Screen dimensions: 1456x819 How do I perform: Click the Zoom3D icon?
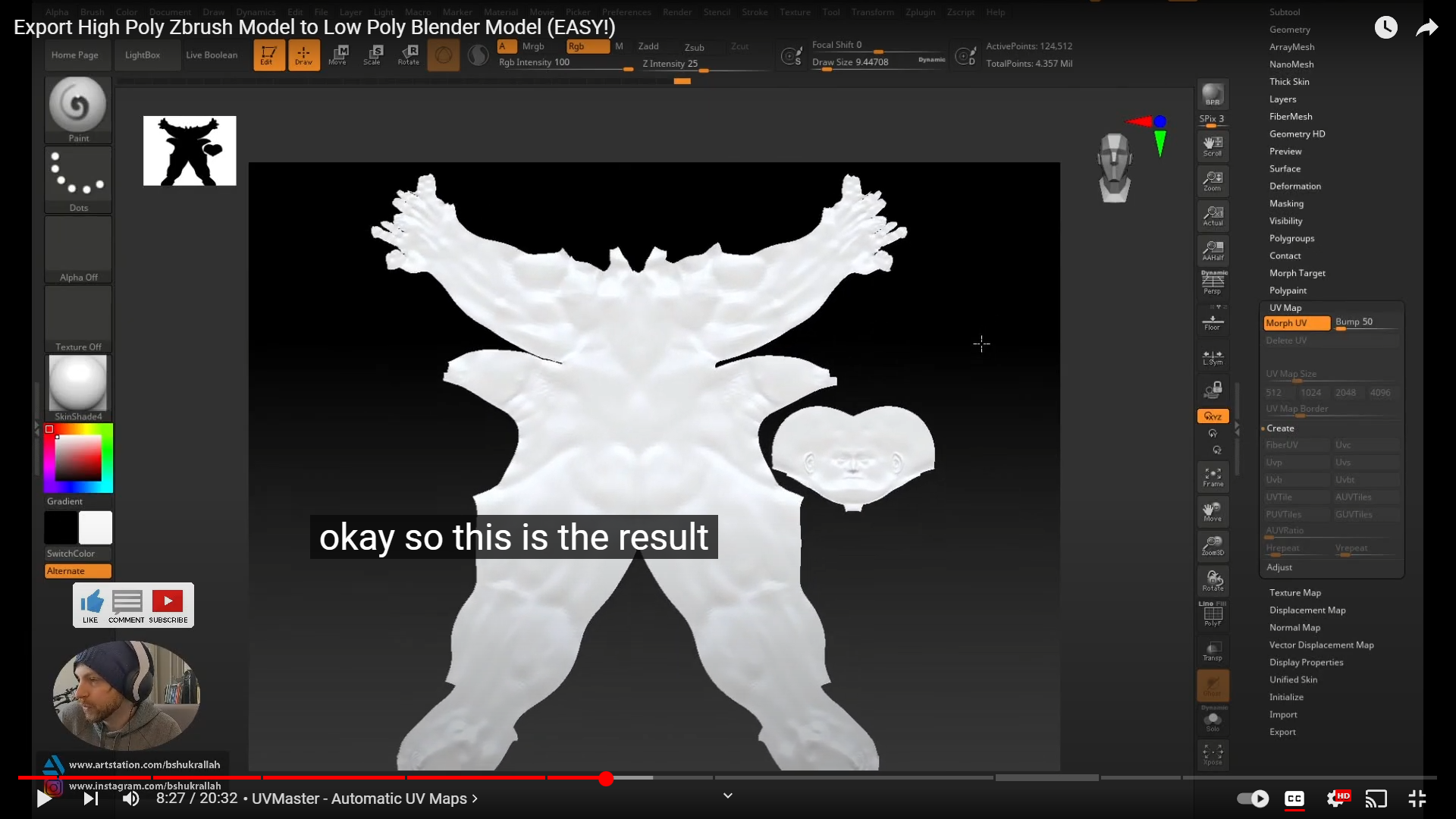pos(1213,545)
